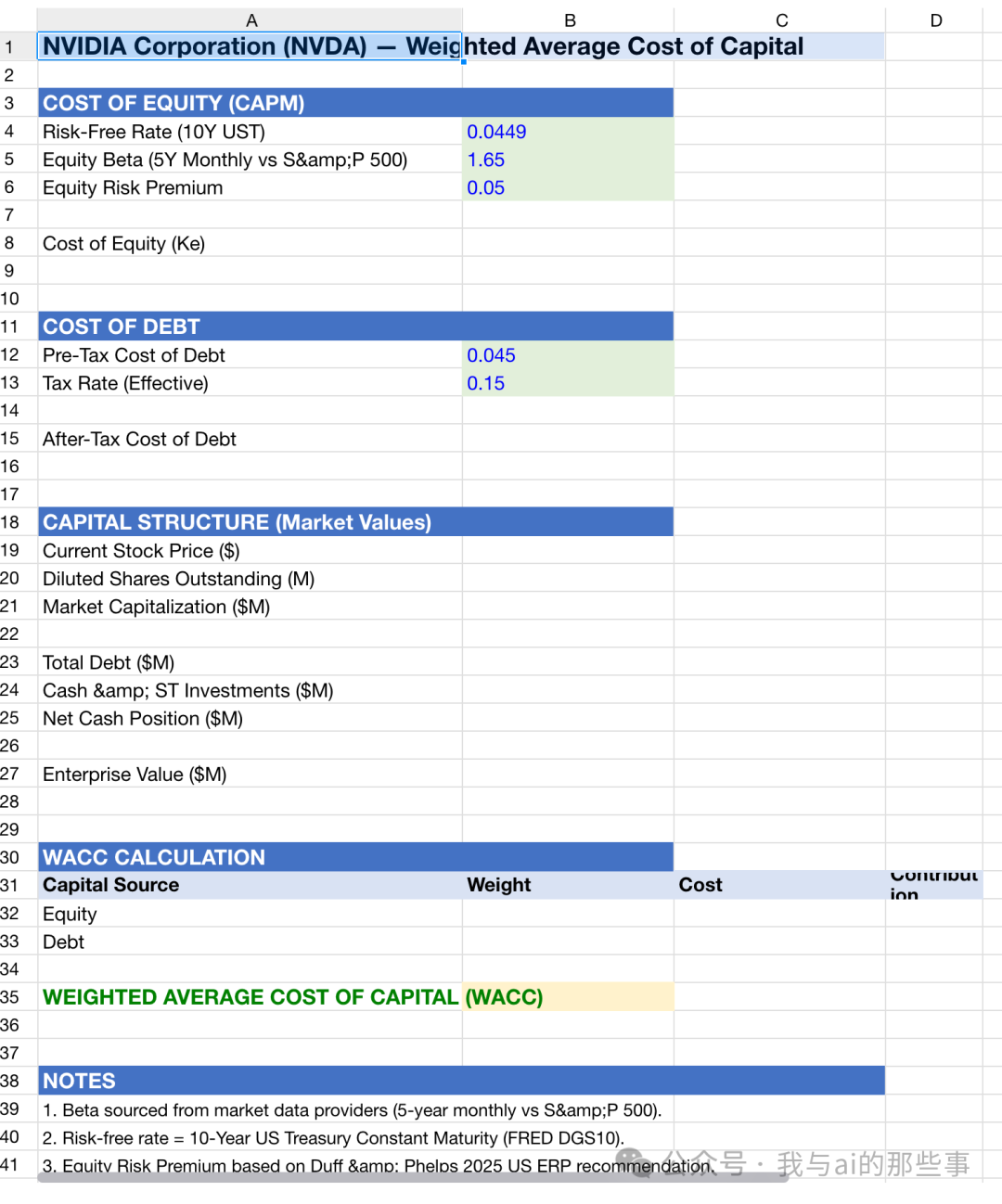This screenshot has height=1204, width=1002.
Task: Select WEIGHTED AVERAGE COST OF CAPITAL cell
Action: [x=250, y=997]
